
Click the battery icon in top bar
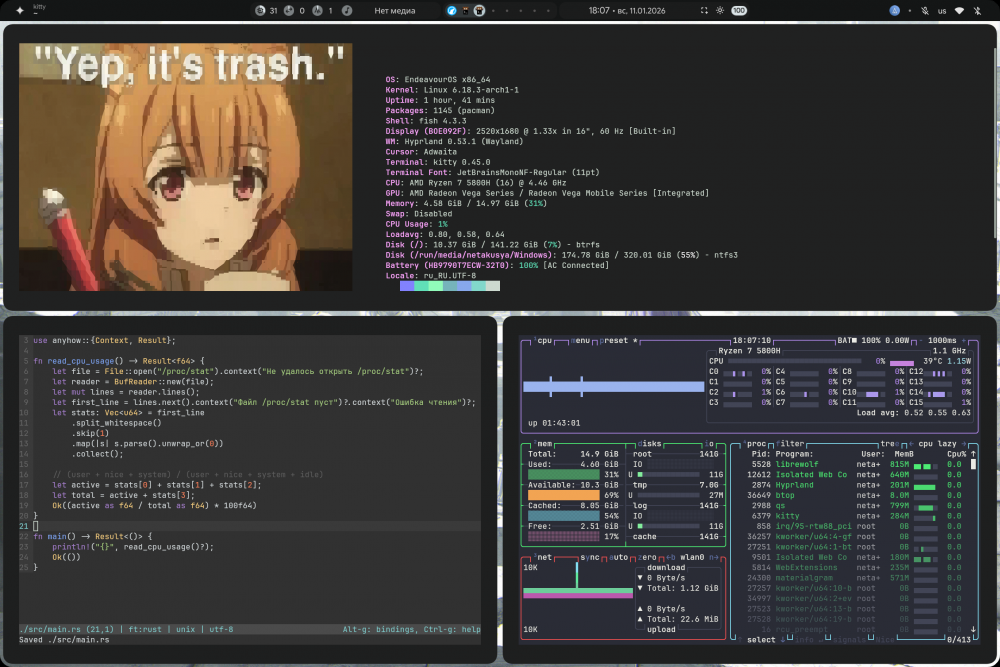tap(739, 10)
